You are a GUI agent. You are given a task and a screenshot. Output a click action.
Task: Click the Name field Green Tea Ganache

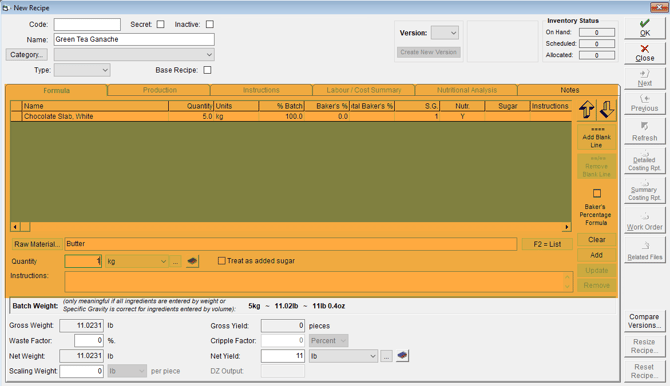click(x=134, y=39)
